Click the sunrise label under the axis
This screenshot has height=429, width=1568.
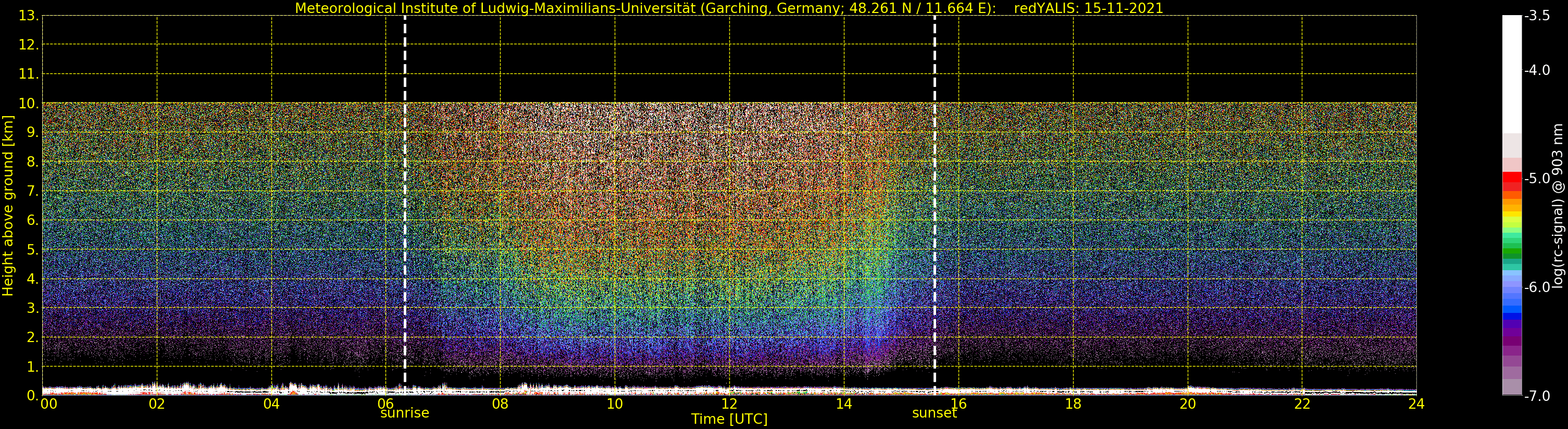pyautogui.click(x=404, y=413)
